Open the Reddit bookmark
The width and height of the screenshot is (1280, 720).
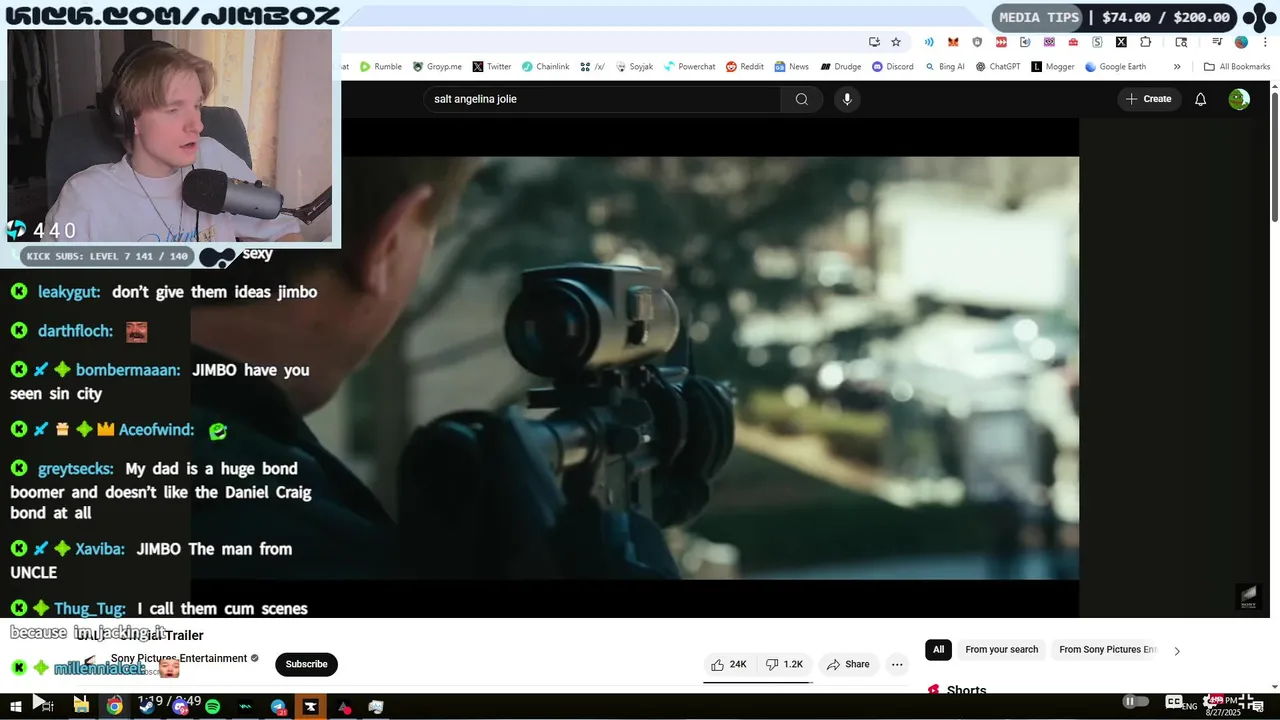[744, 67]
